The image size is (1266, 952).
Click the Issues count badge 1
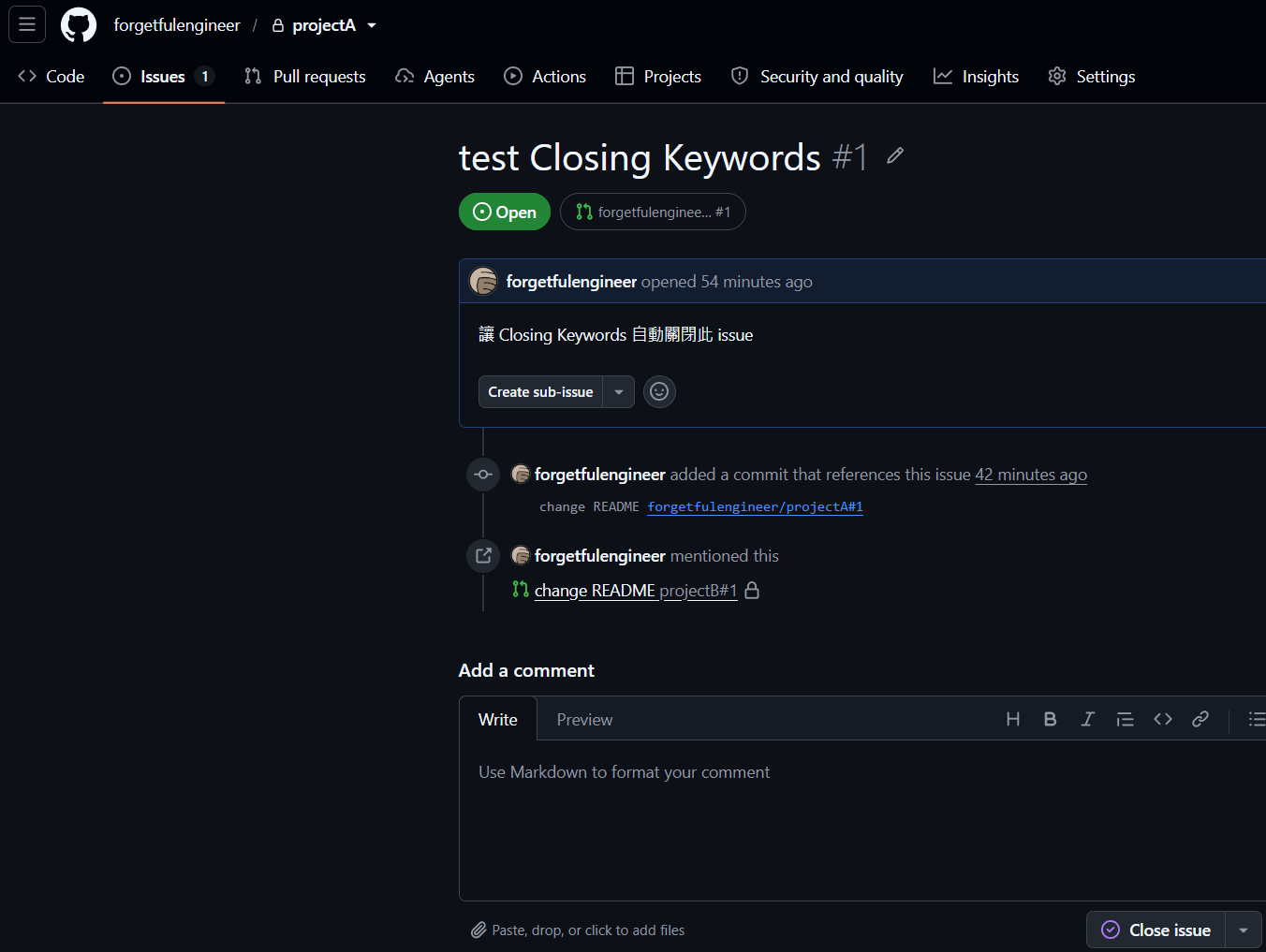pyautogui.click(x=205, y=77)
